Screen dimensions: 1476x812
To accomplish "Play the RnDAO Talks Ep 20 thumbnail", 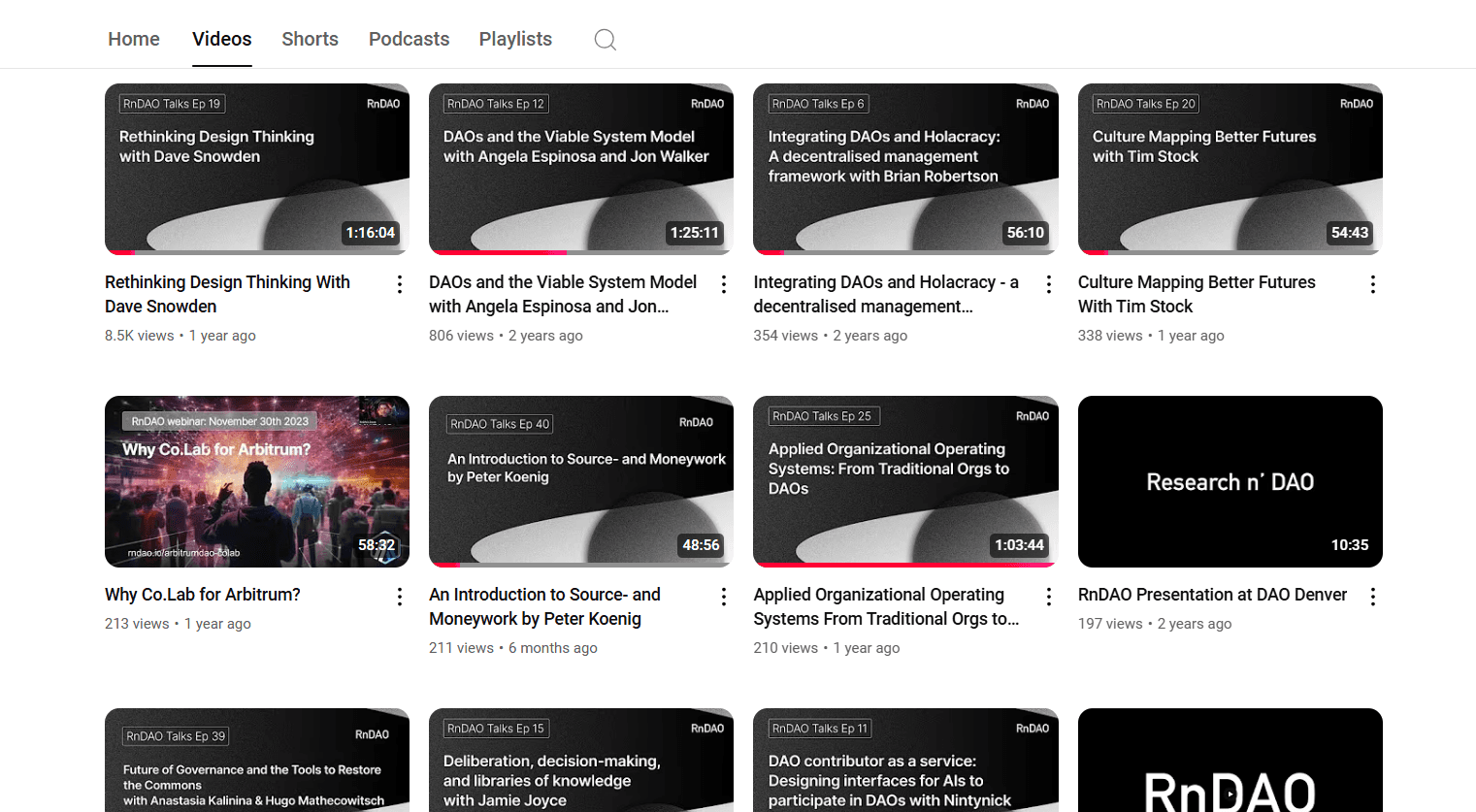I will (x=1230, y=169).
